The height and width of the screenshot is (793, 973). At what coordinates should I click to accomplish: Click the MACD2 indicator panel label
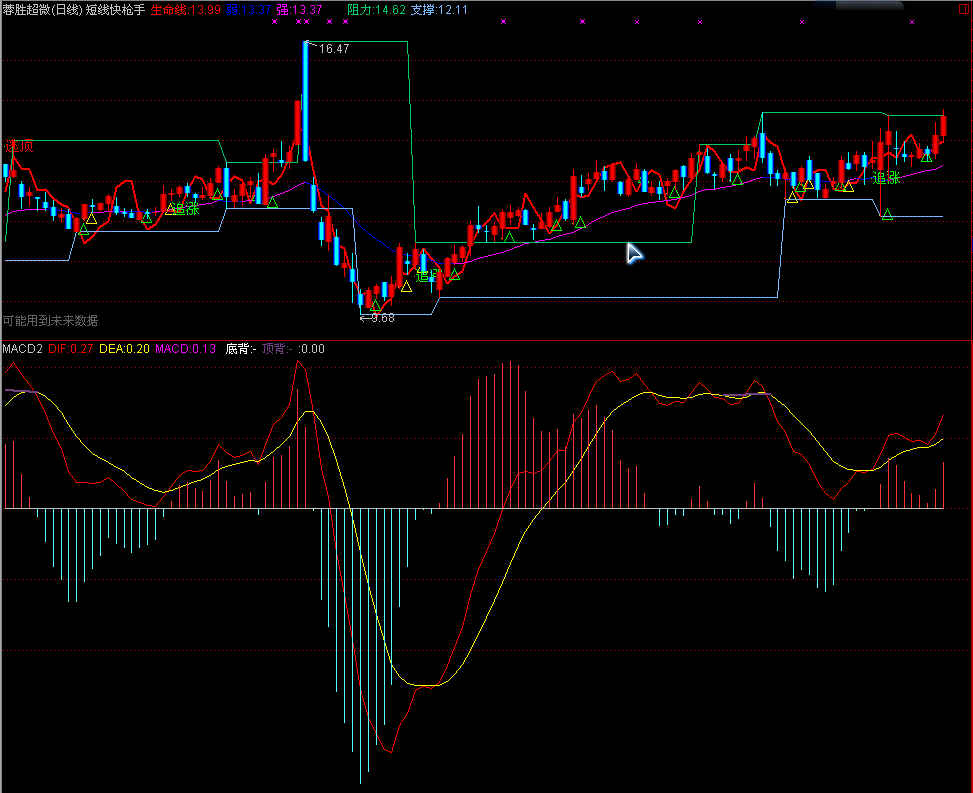tap(22, 349)
